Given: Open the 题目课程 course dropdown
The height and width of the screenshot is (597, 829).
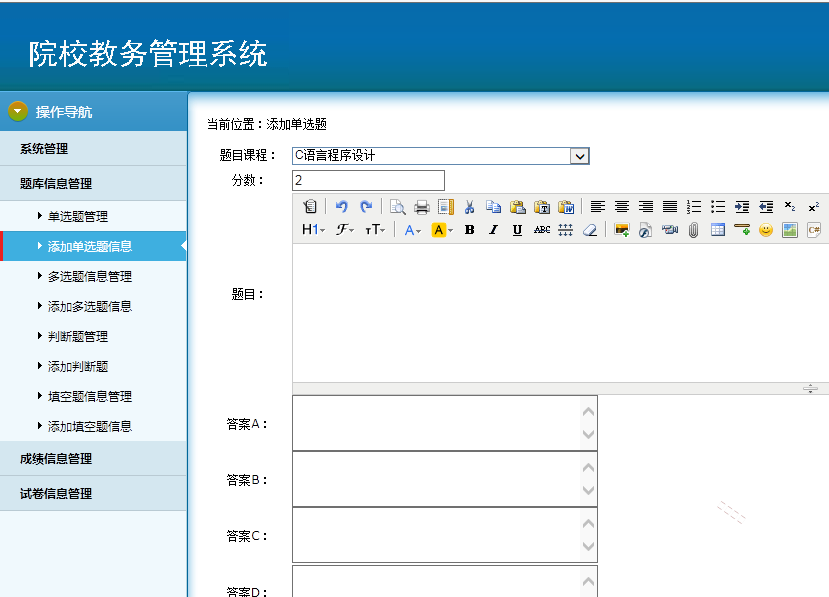Looking at the screenshot, I should [440, 155].
